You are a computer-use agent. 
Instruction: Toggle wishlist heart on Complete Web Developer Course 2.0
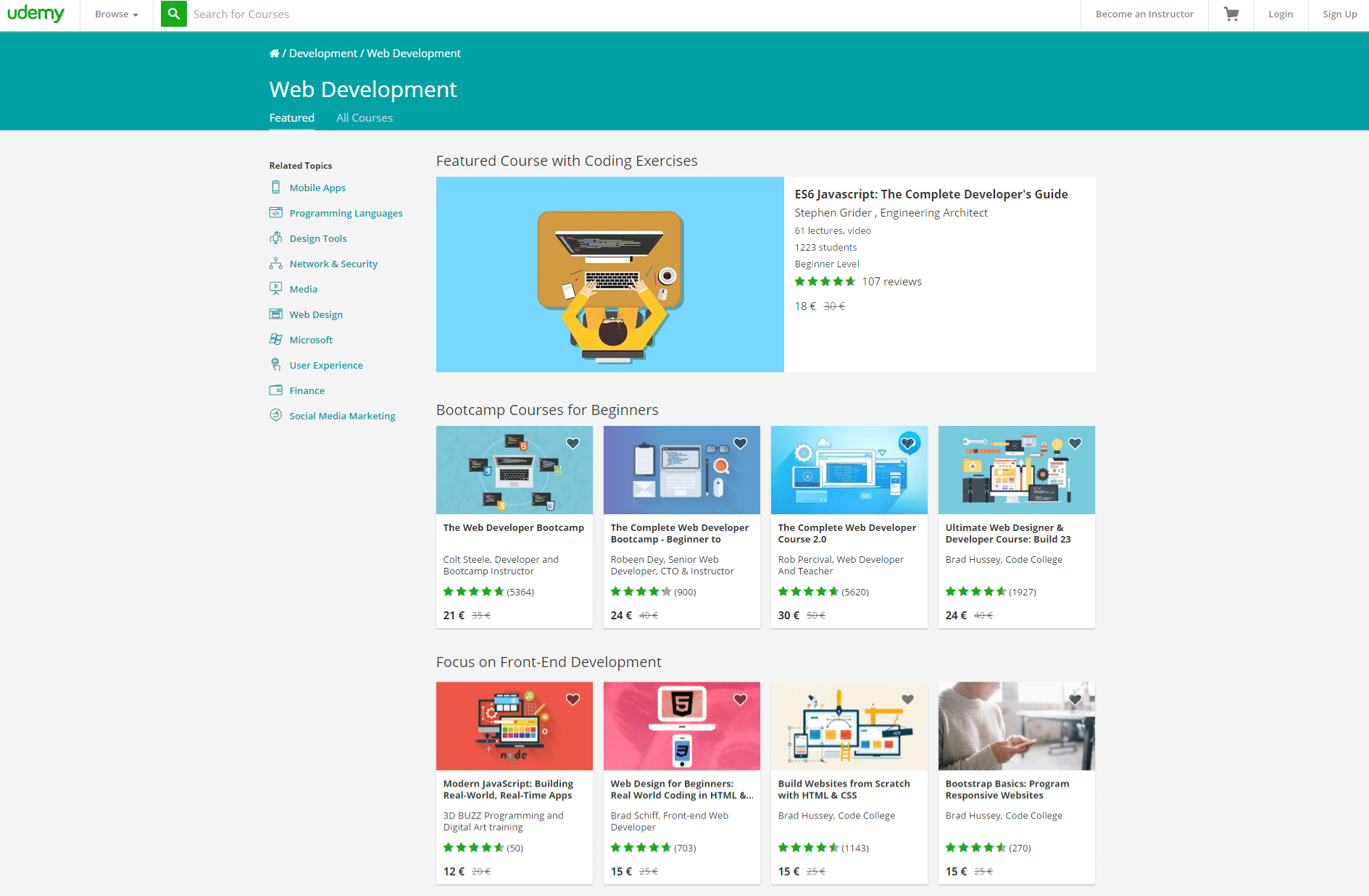pos(908,443)
